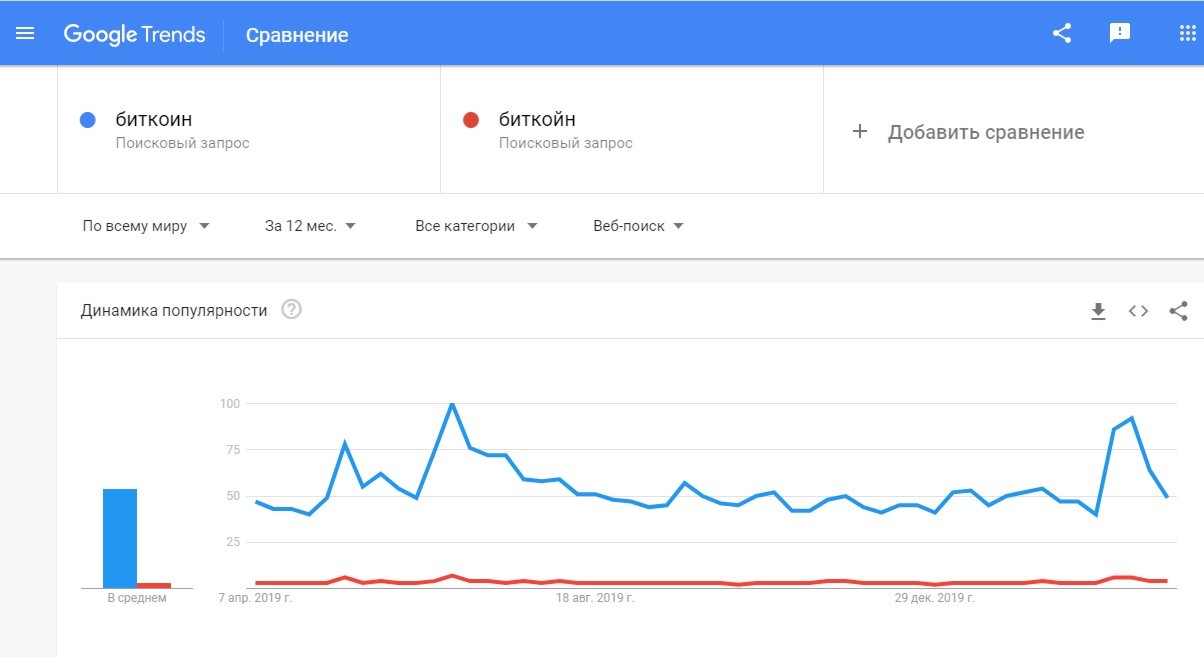Expand the По всему миру region dropdown
The width and height of the screenshot is (1204, 657).
pos(146,226)
